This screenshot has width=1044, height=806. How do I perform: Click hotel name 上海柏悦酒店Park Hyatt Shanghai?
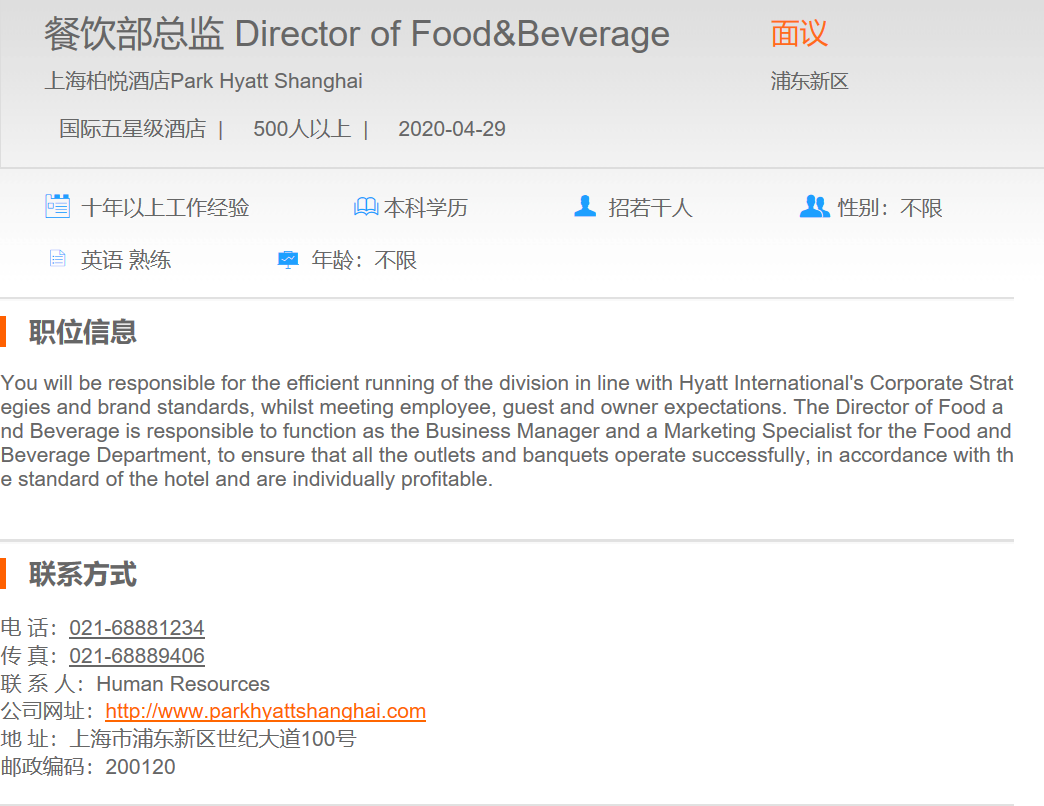203,81
